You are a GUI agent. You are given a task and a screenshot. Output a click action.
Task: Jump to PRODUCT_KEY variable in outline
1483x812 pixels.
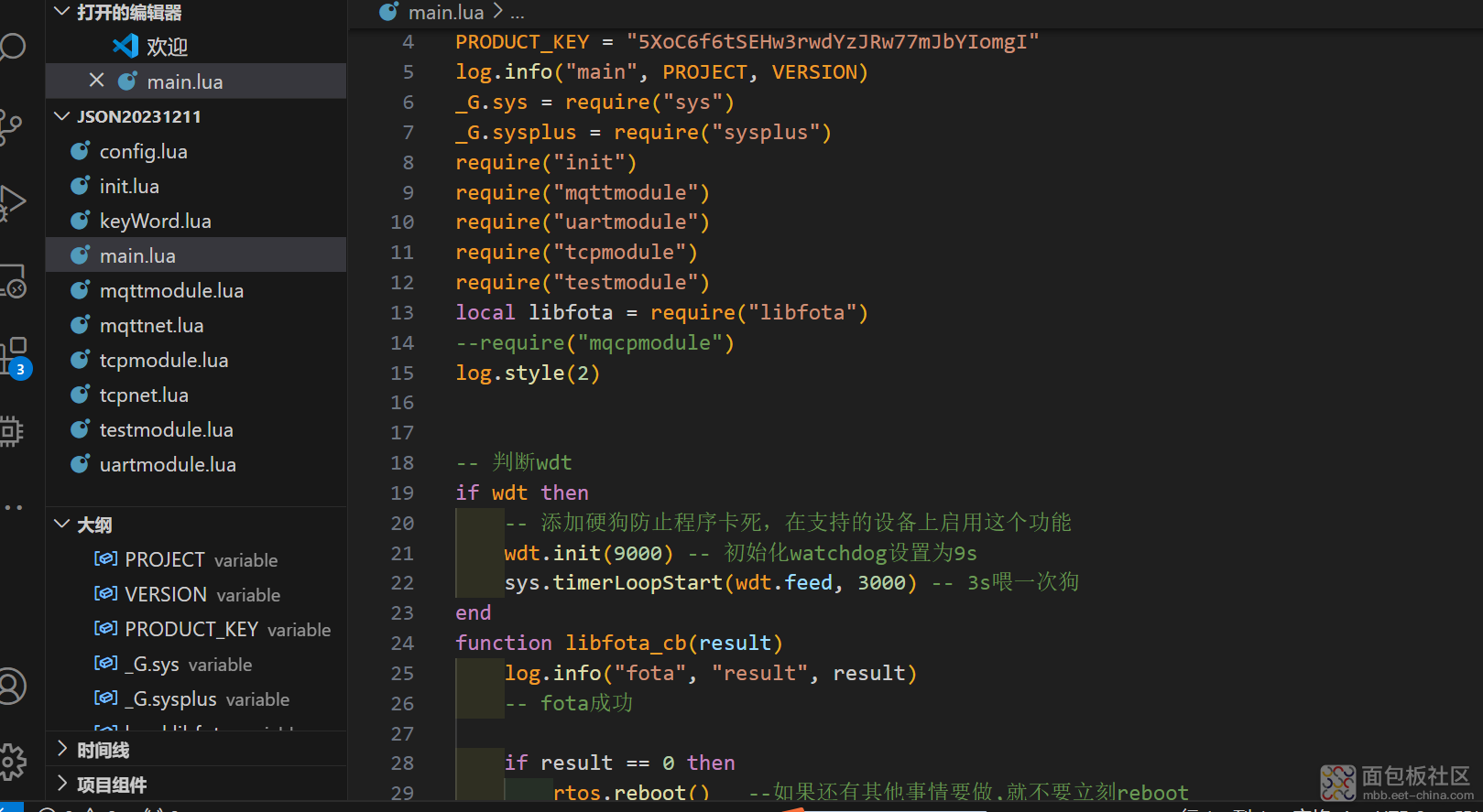click(196, 629)
